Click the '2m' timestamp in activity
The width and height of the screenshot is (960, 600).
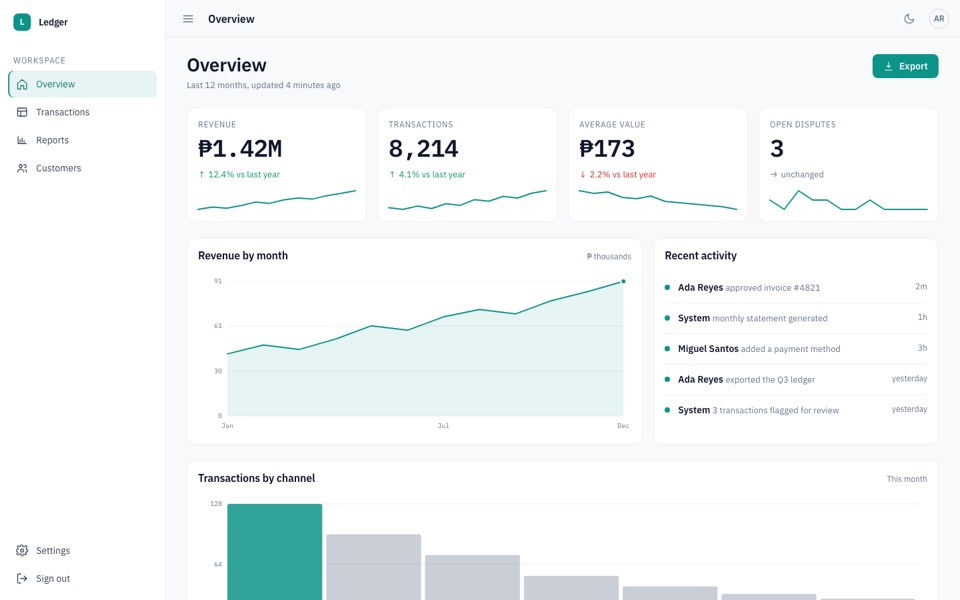[x=921, y=287]
